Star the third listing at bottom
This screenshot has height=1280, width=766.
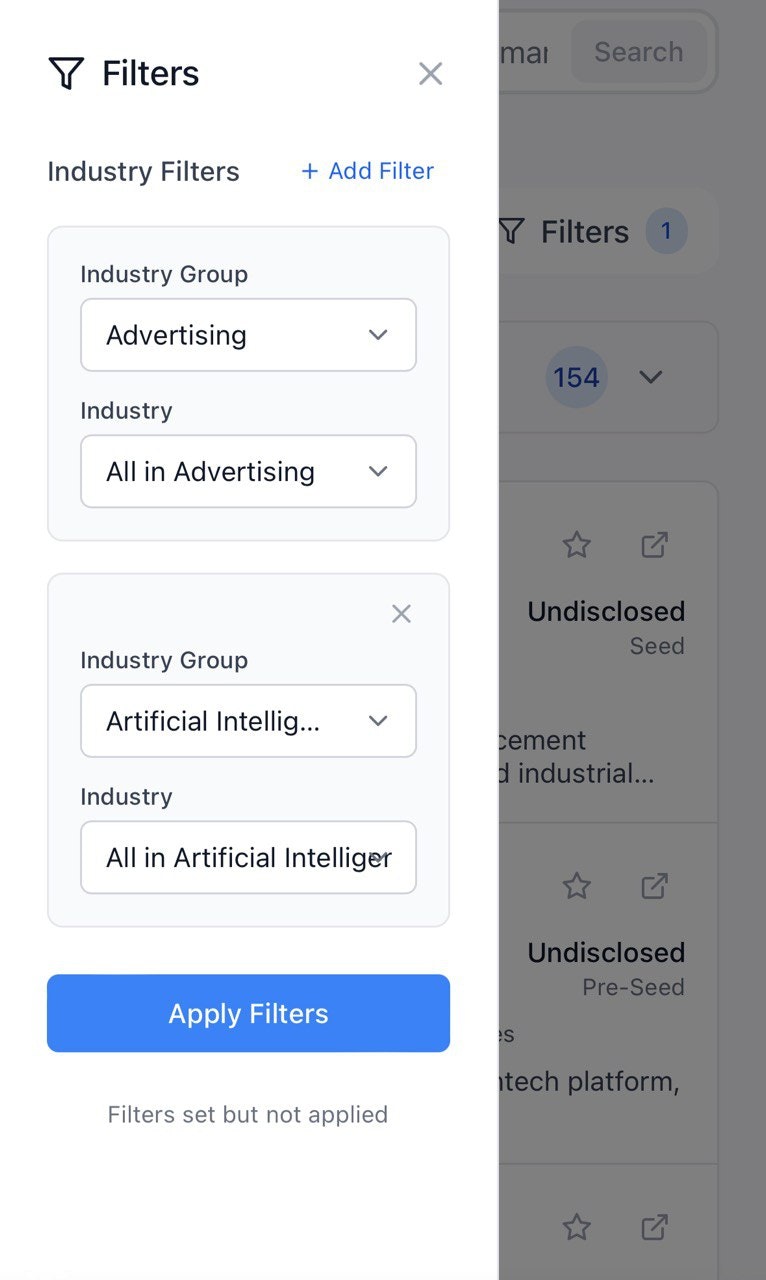(x=576, y=1227)
